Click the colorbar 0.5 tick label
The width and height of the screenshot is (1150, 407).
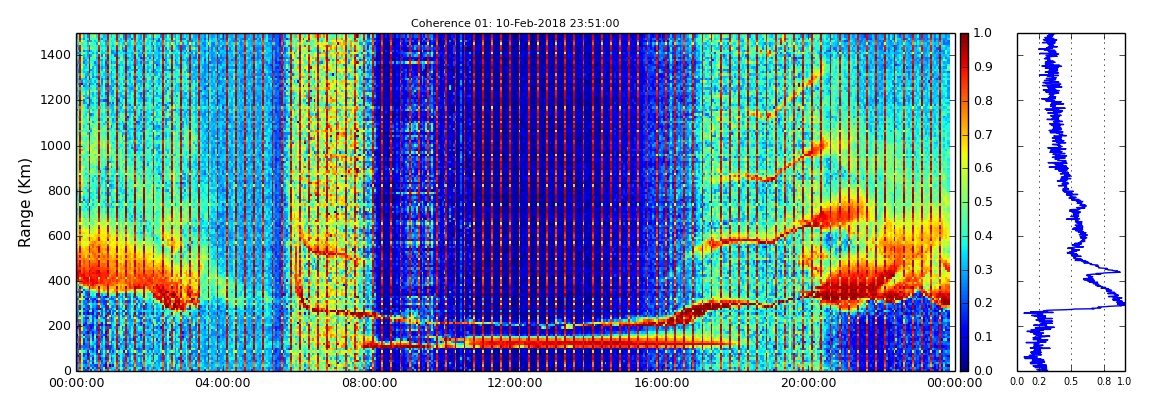point(981,202)
